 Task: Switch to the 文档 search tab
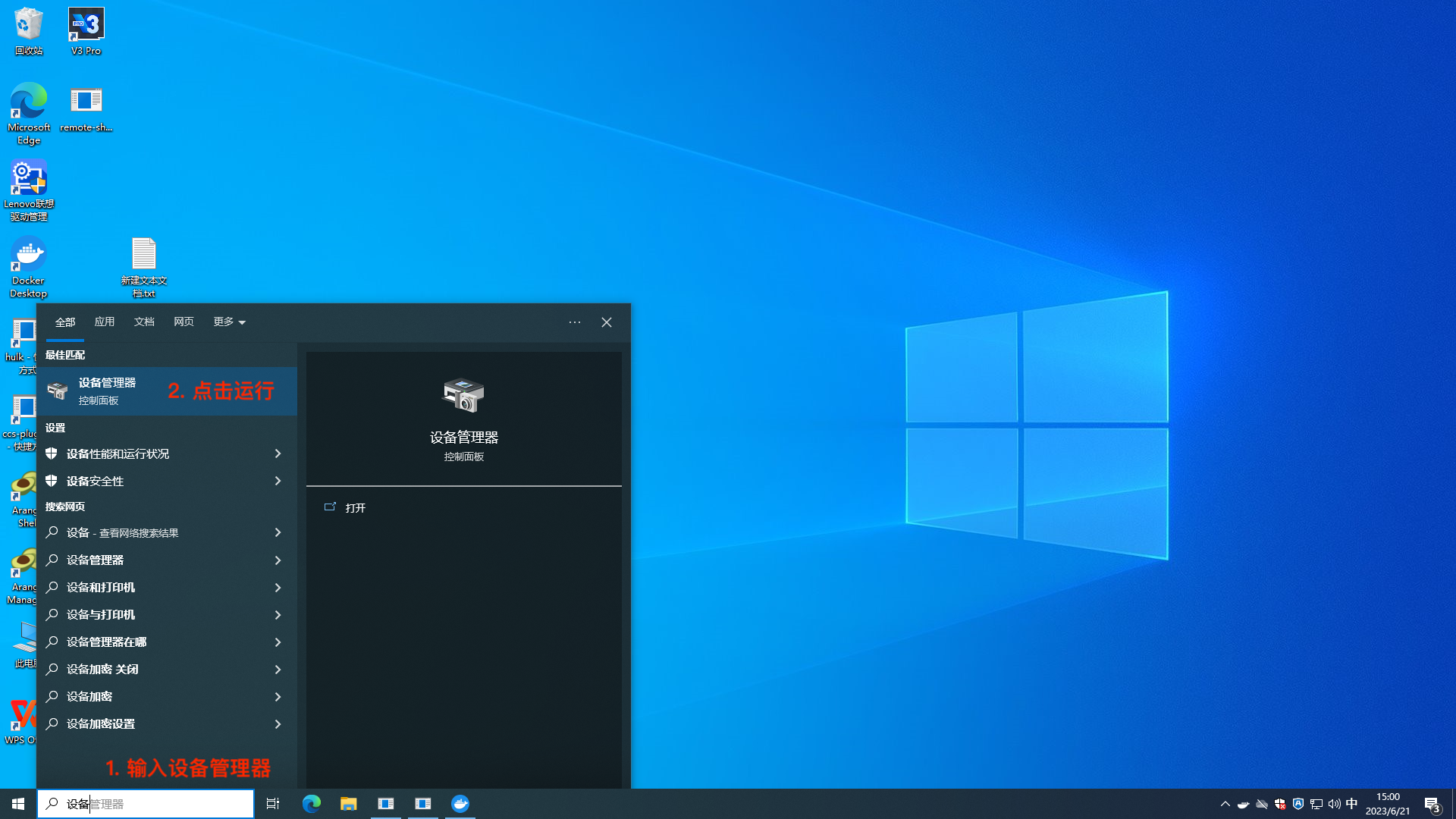144,322
